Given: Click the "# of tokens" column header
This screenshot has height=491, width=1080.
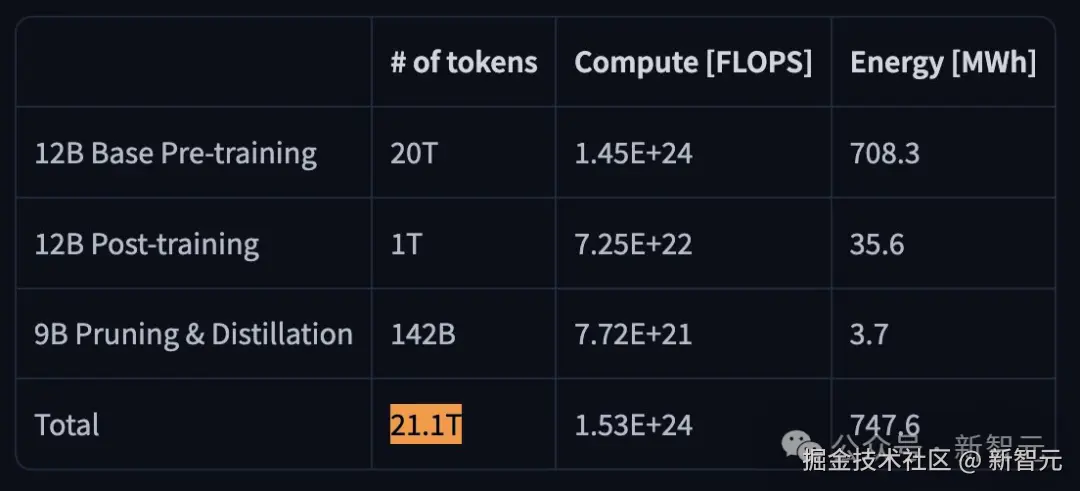Looking at the screenshot, I should pos(464,62).
